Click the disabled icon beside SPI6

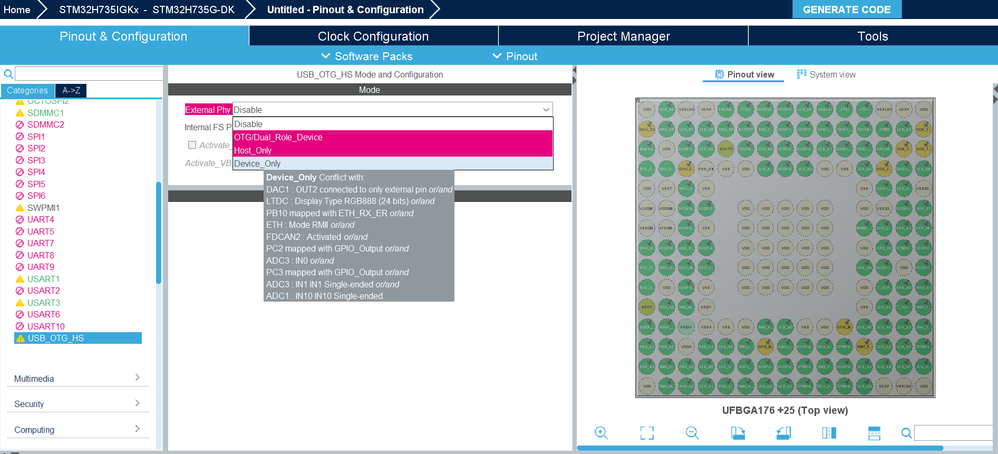coord(20,195)
